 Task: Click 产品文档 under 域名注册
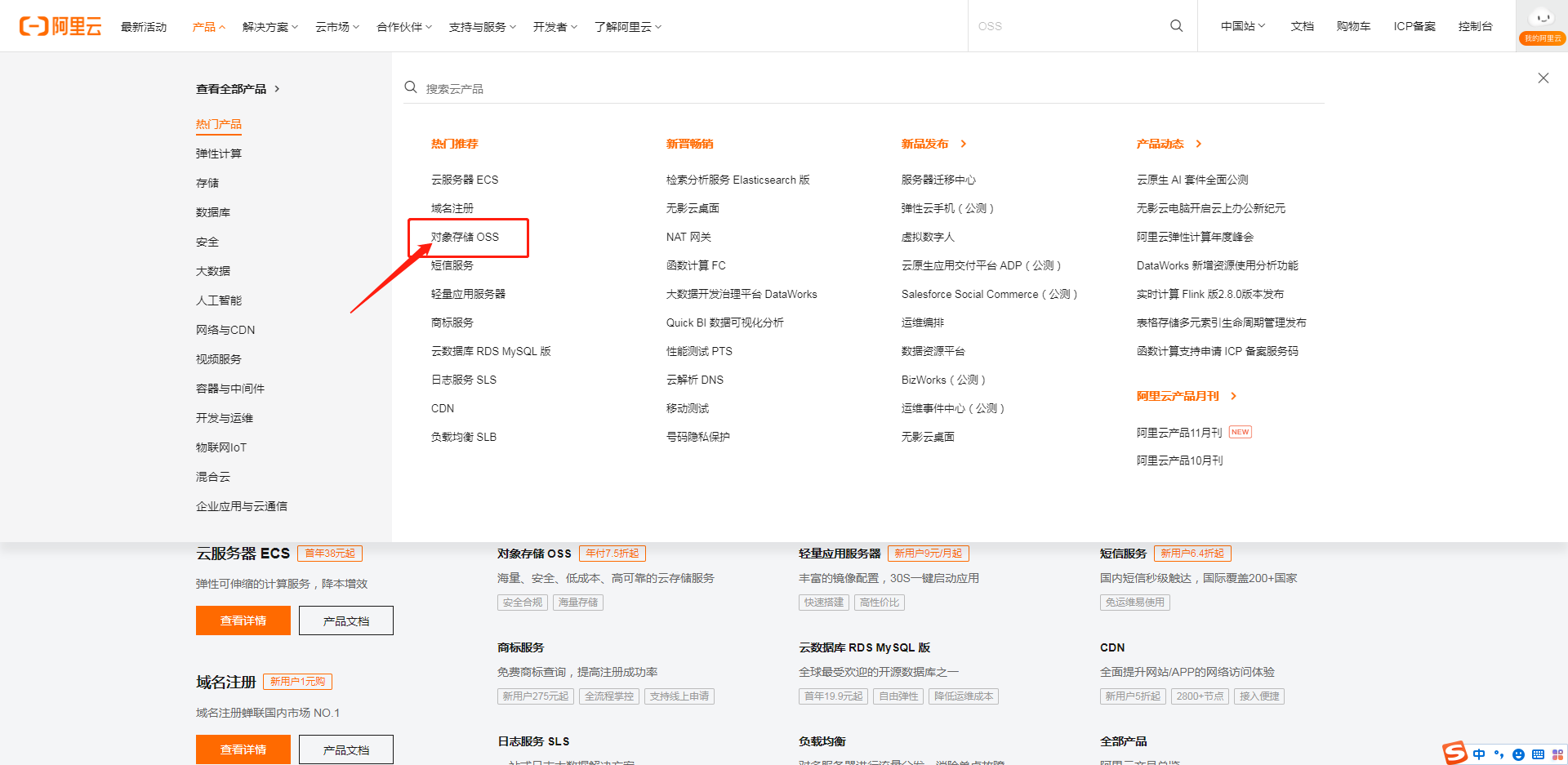[346, 749]
